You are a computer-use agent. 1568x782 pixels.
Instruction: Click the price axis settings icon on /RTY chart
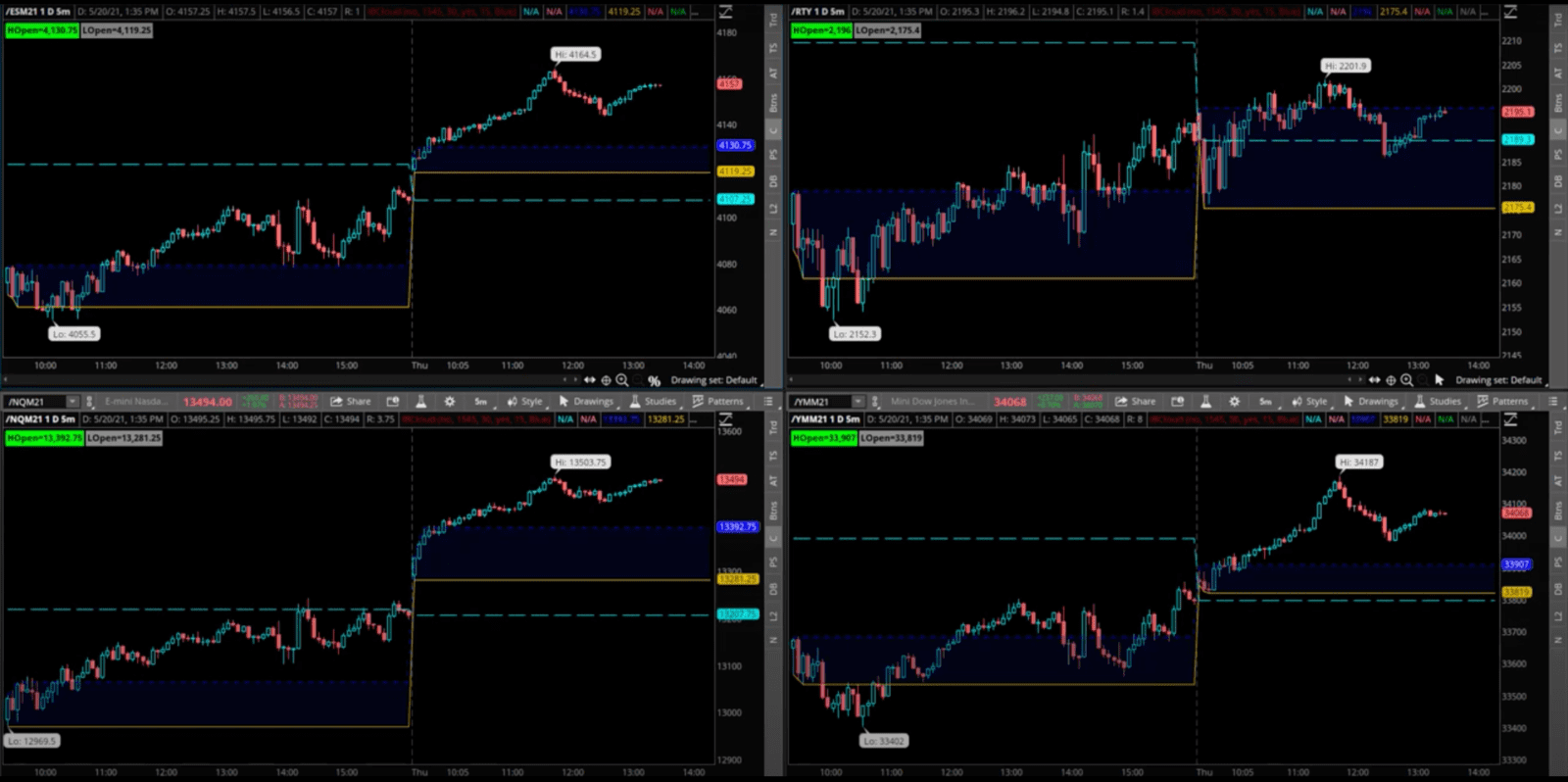[x=1511, y=12]
